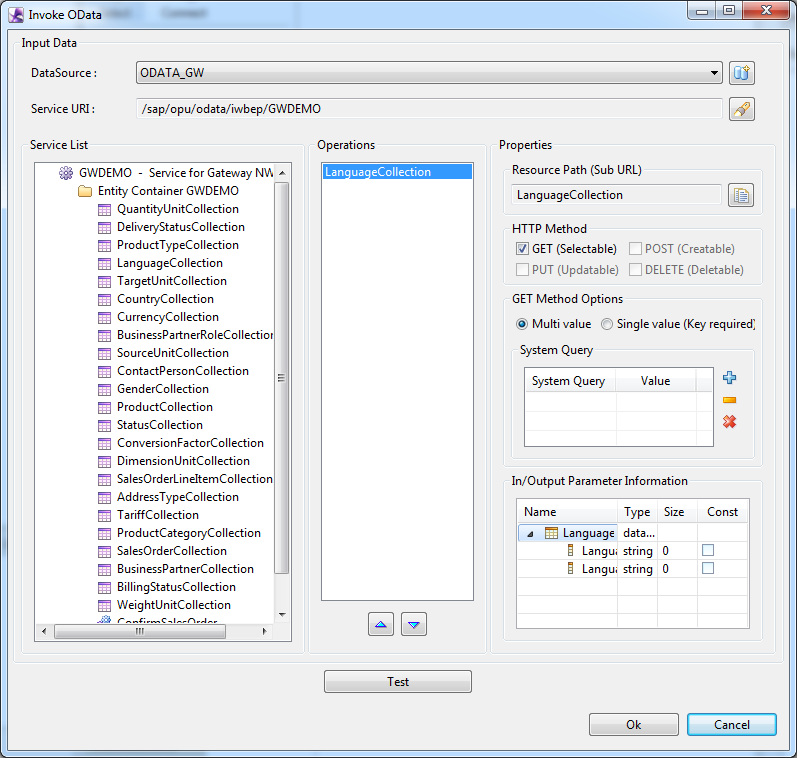Click the Ok button
This screenshot has height=758, width=797.
click(x=633, y=725)
